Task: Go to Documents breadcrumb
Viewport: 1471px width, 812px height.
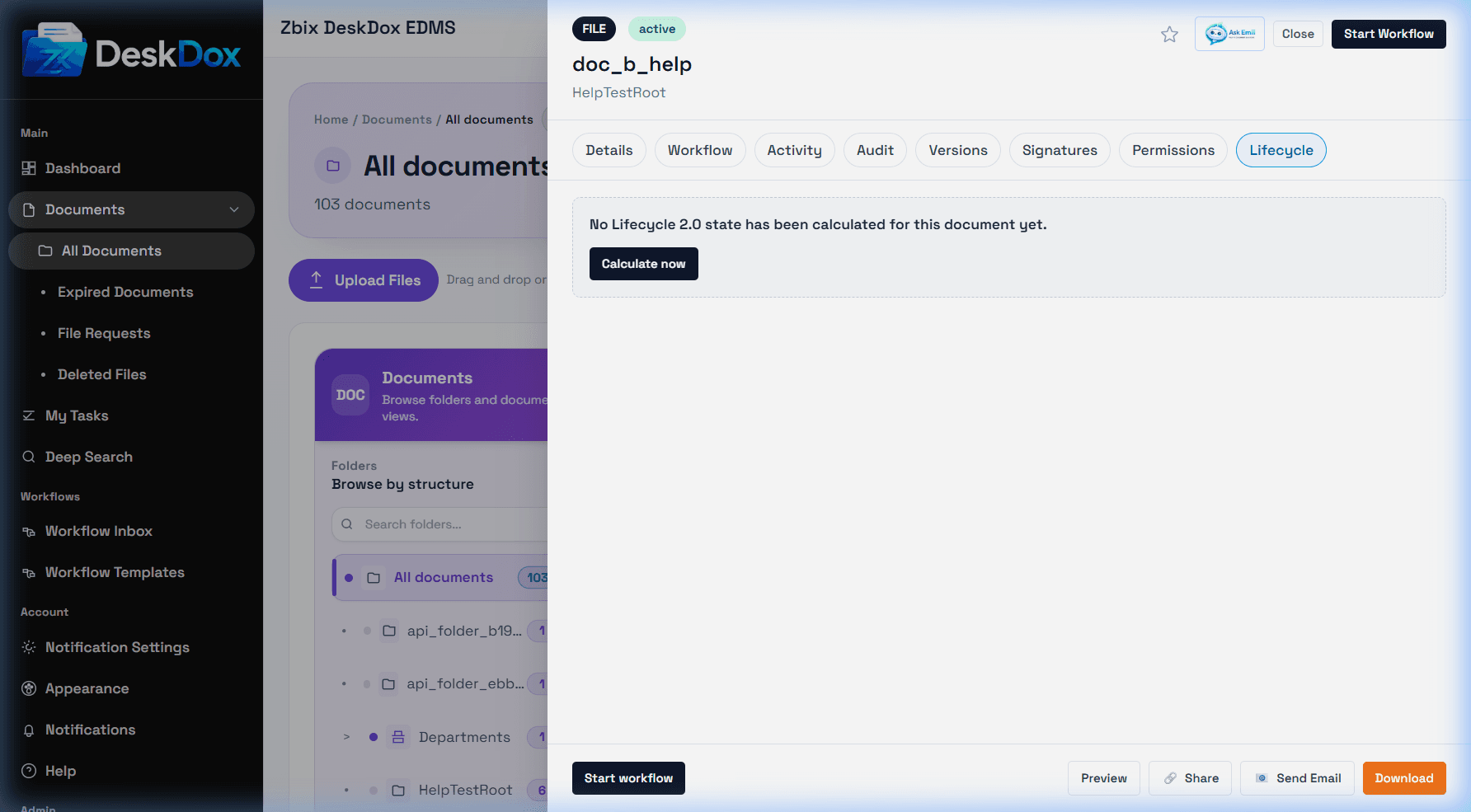Action: [397, 120]
